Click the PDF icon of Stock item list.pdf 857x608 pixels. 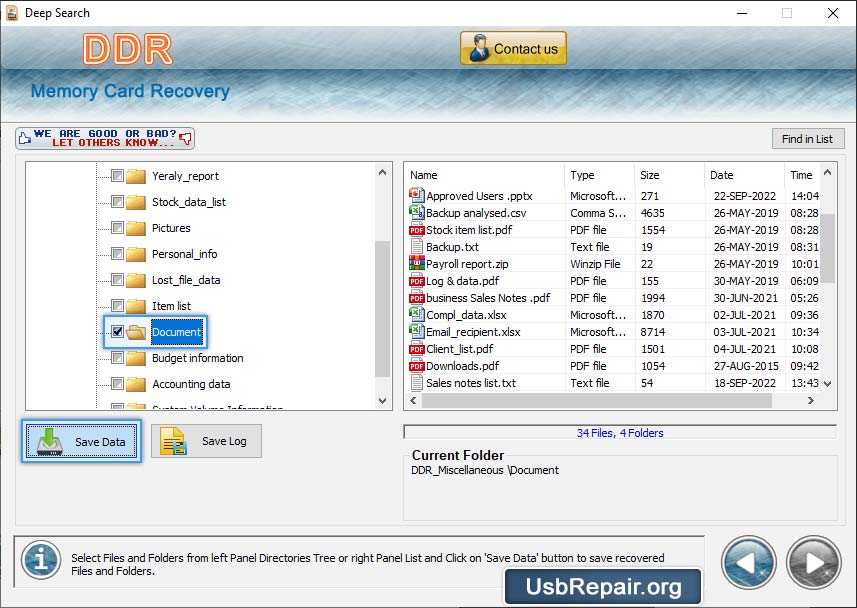click(x=416, y=230)
